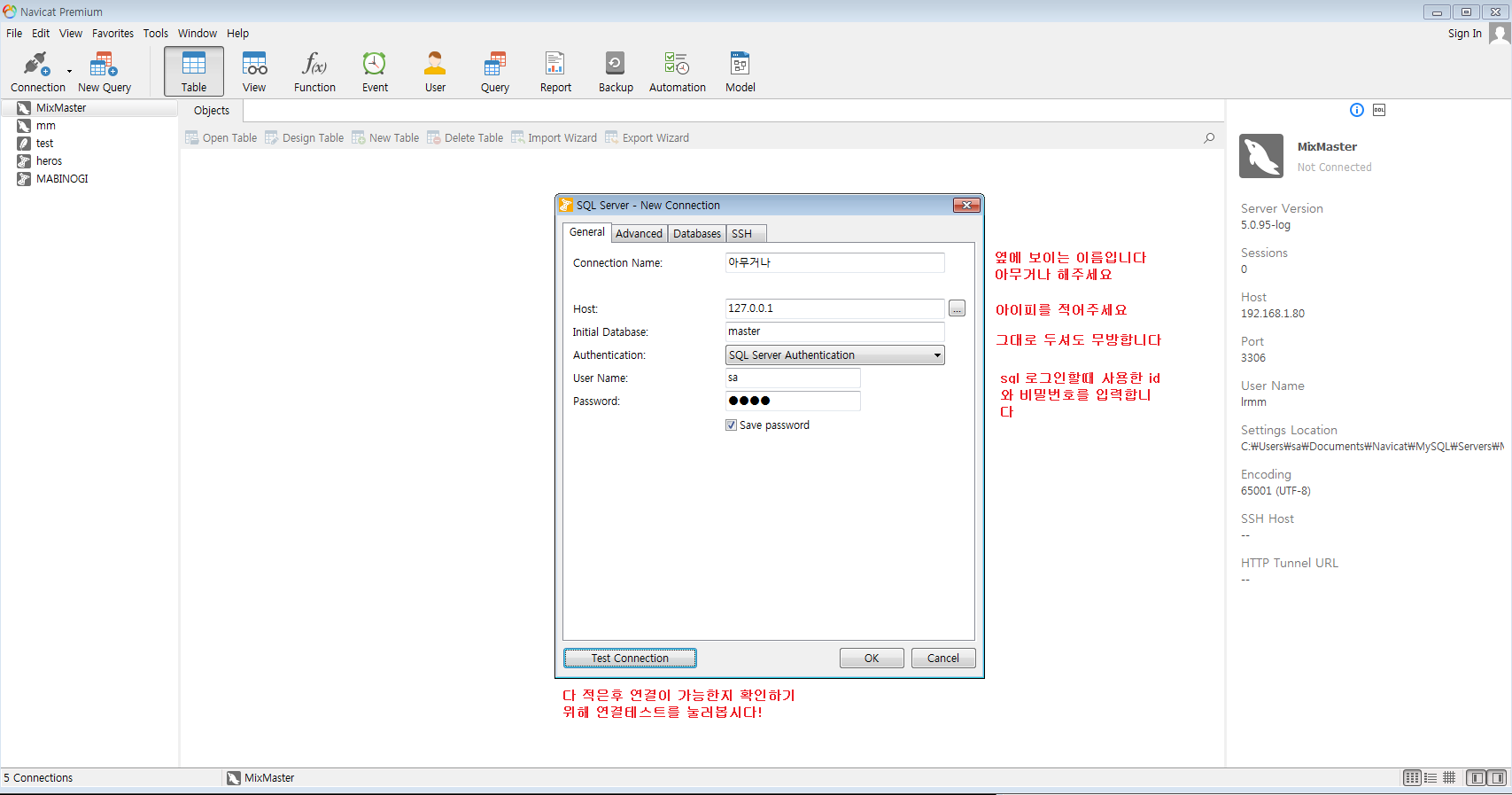1512x795 pixels.
Task: Click MixMaster entry in status bar
Action: (260, 778)
